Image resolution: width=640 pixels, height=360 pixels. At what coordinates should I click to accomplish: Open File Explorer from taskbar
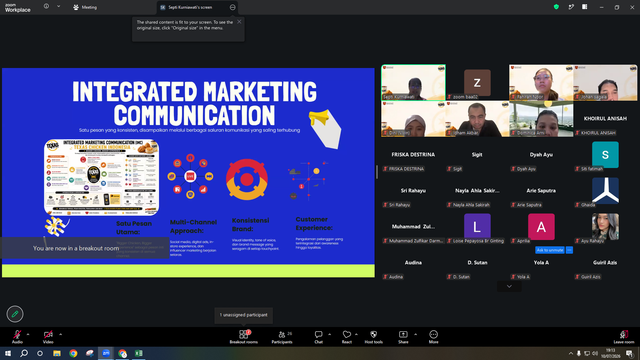point(57,353)
